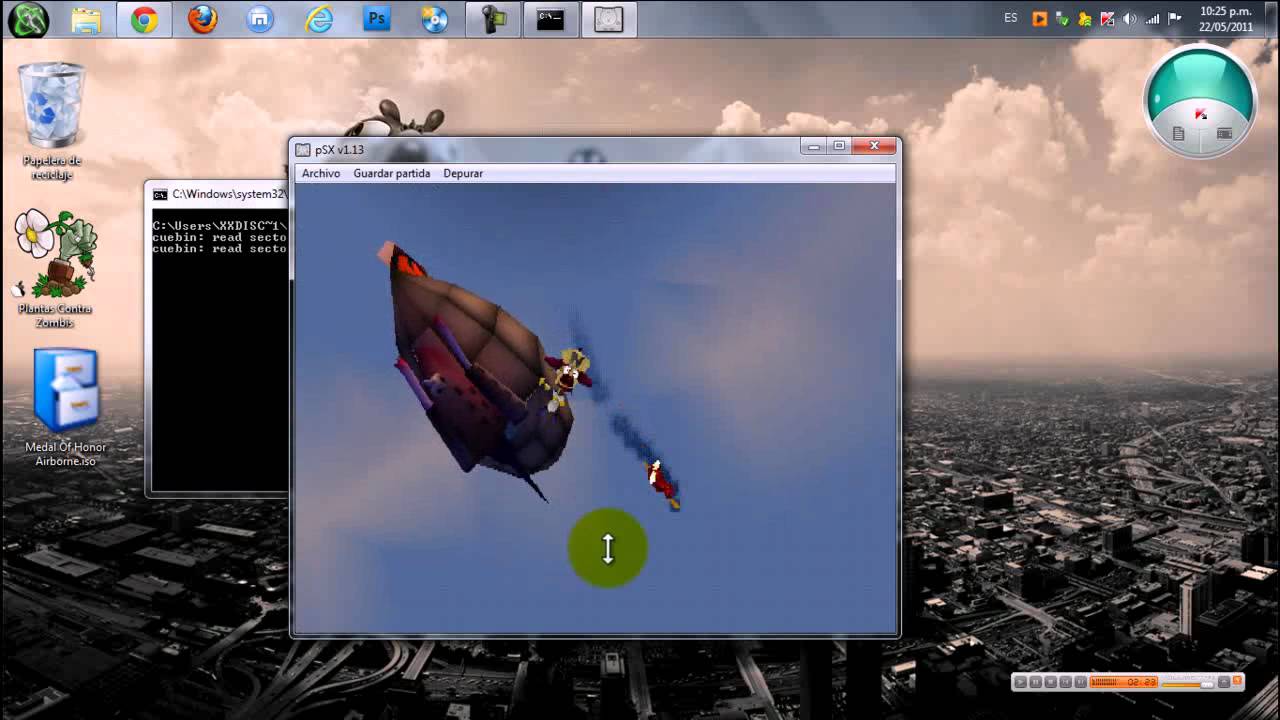Click the ES language indicator
1280x720 pixels.
(1011, 18)
